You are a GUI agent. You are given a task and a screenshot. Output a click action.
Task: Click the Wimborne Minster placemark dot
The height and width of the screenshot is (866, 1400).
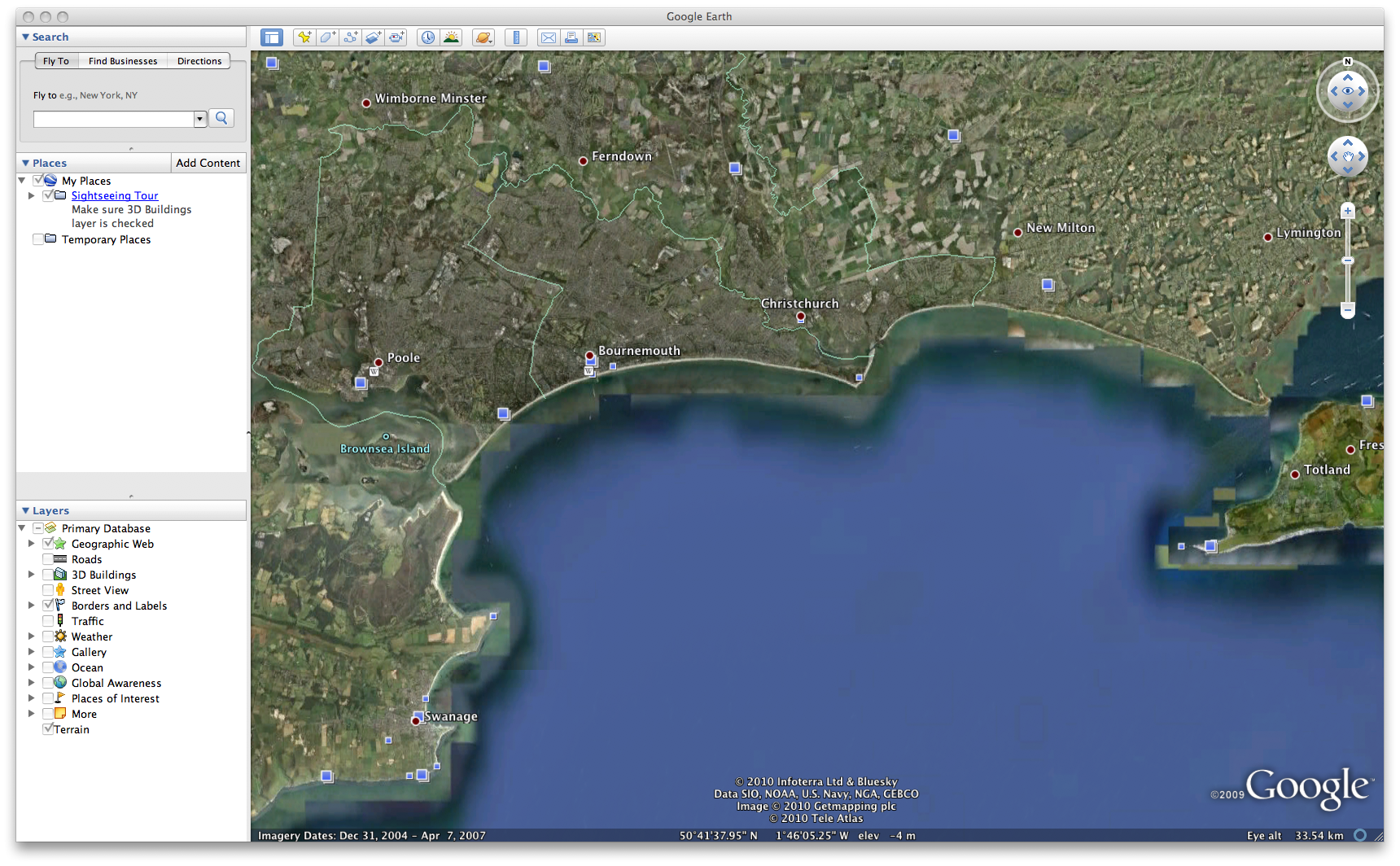click(x=366, y=103)
